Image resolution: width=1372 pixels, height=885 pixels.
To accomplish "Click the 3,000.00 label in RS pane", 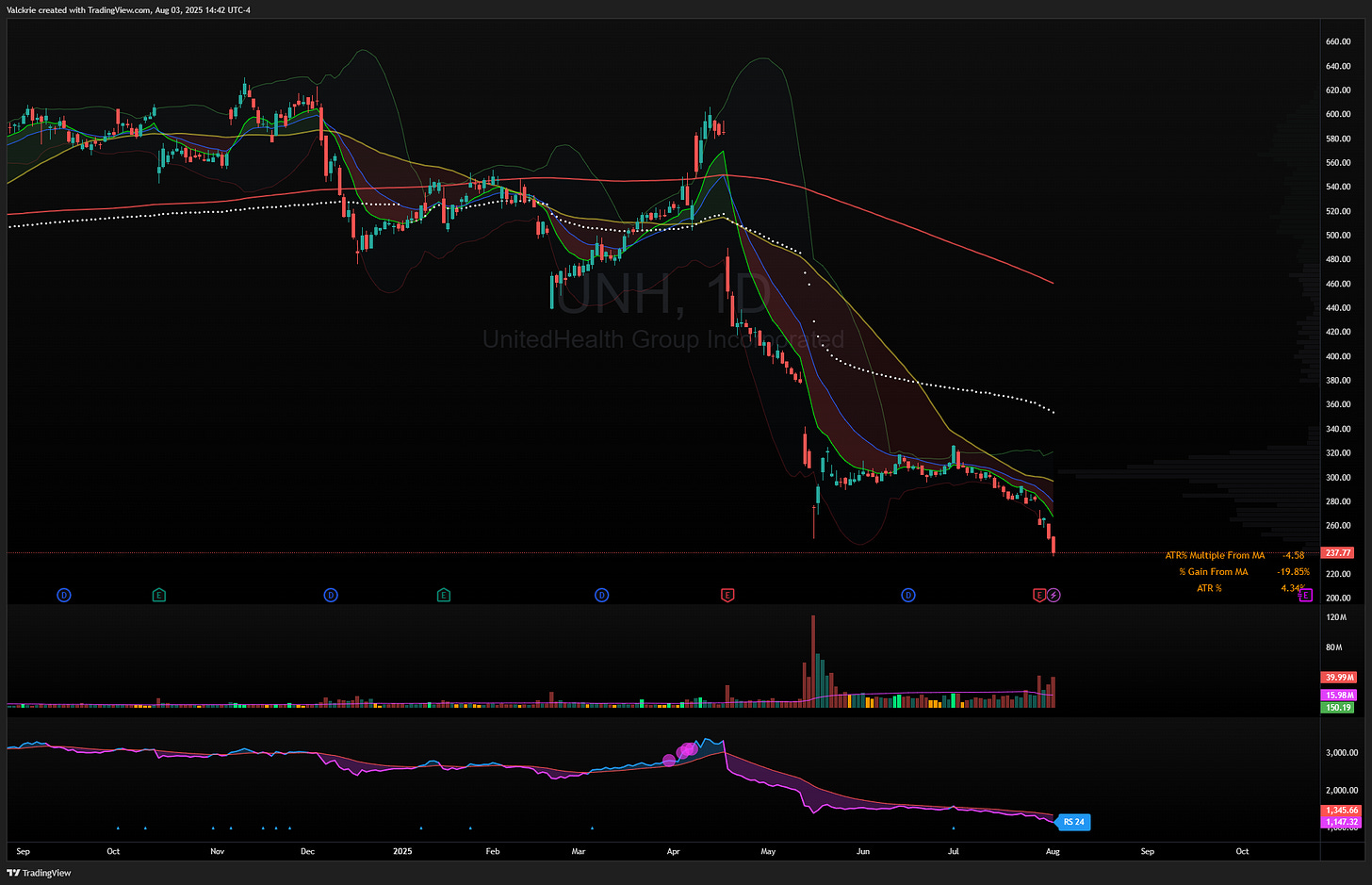I will 1342,753.
